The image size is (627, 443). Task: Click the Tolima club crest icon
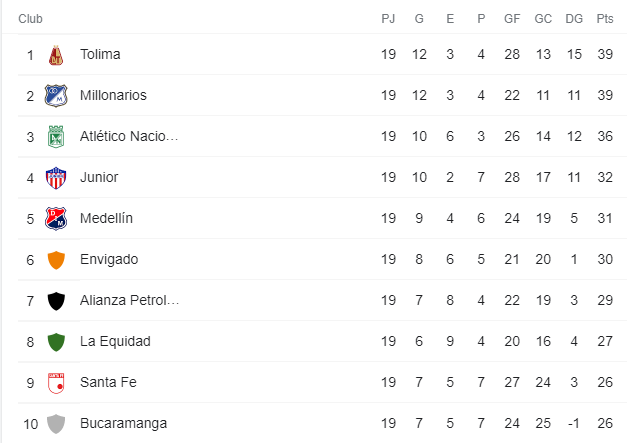tap(56, 55)
